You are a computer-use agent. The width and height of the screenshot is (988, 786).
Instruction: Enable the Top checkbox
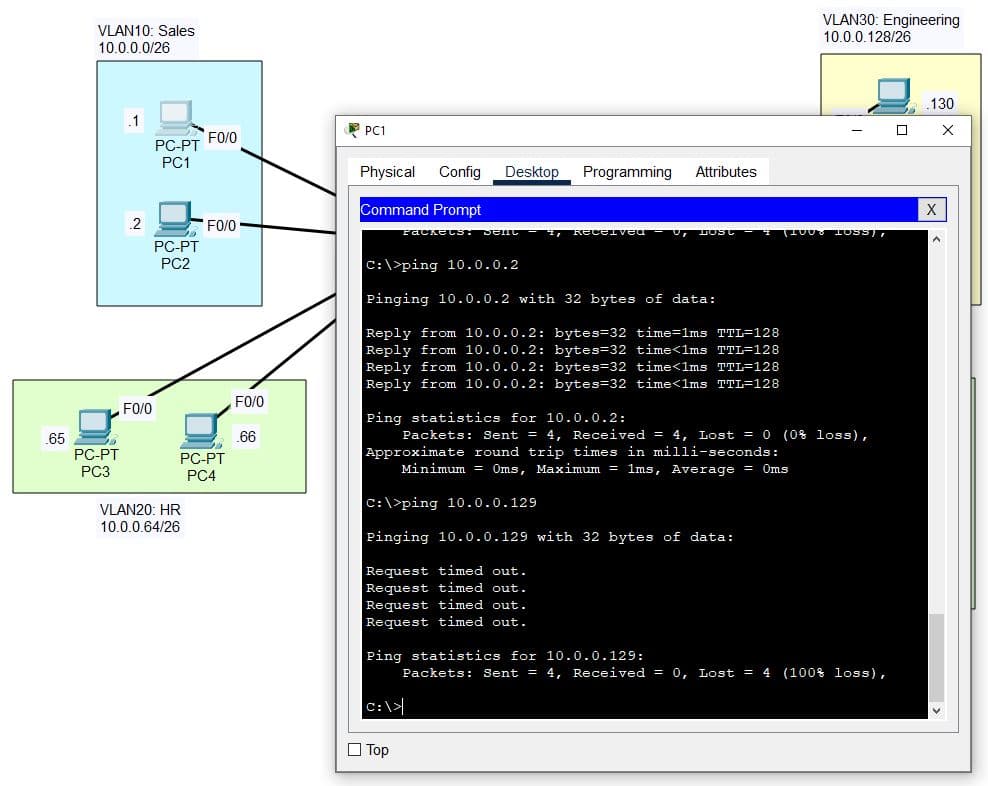point(354,750)
